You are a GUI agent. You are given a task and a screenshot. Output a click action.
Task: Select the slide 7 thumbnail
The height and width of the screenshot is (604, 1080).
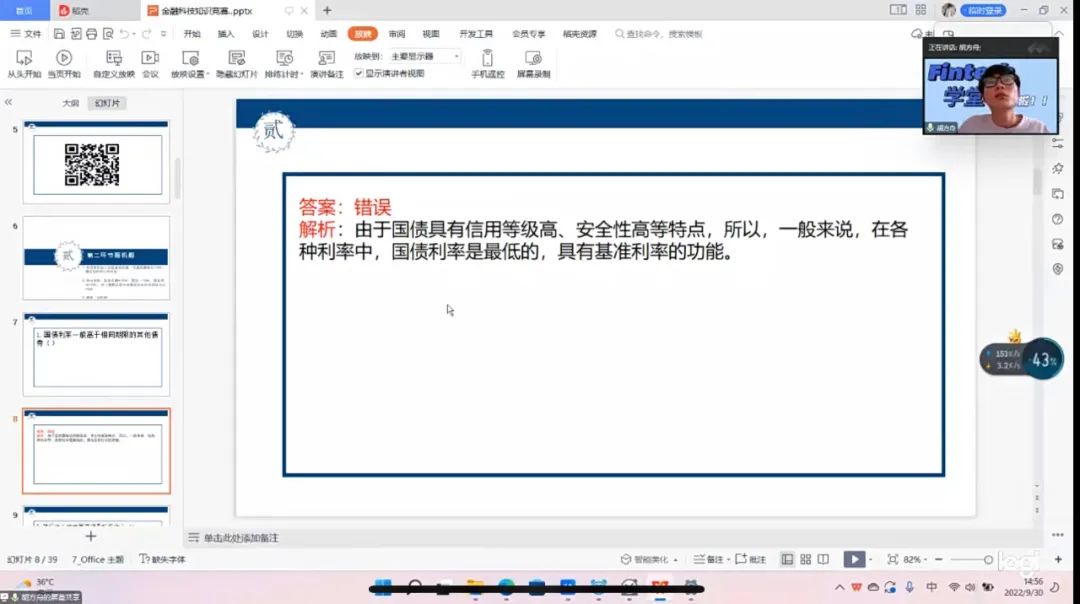click(x=97, y=353)
